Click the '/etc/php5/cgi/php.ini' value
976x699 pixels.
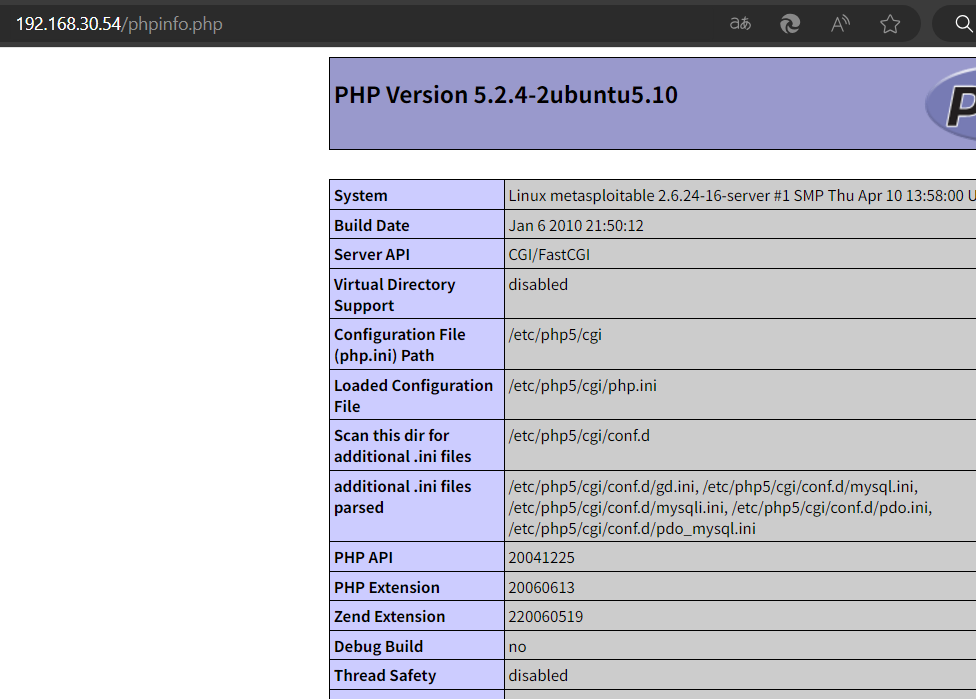pyautogui.click(x=582, y=385)
